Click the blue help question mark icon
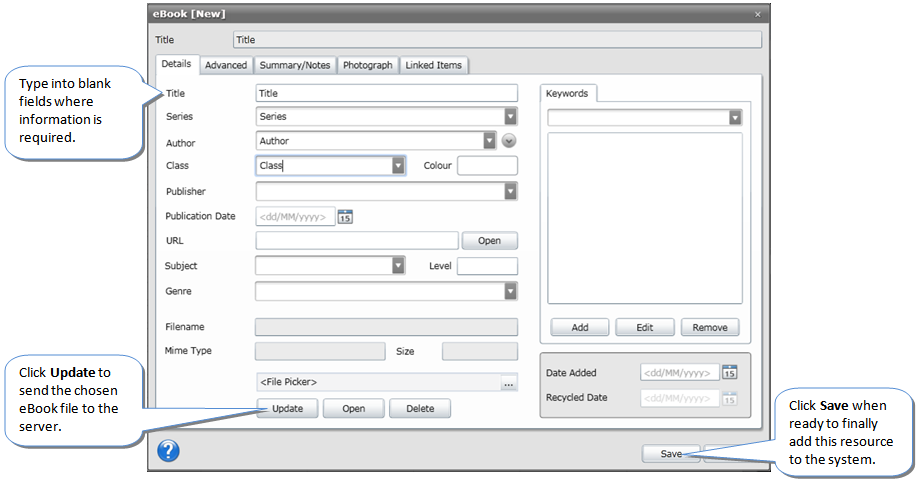918x481 pixels. 169,451
